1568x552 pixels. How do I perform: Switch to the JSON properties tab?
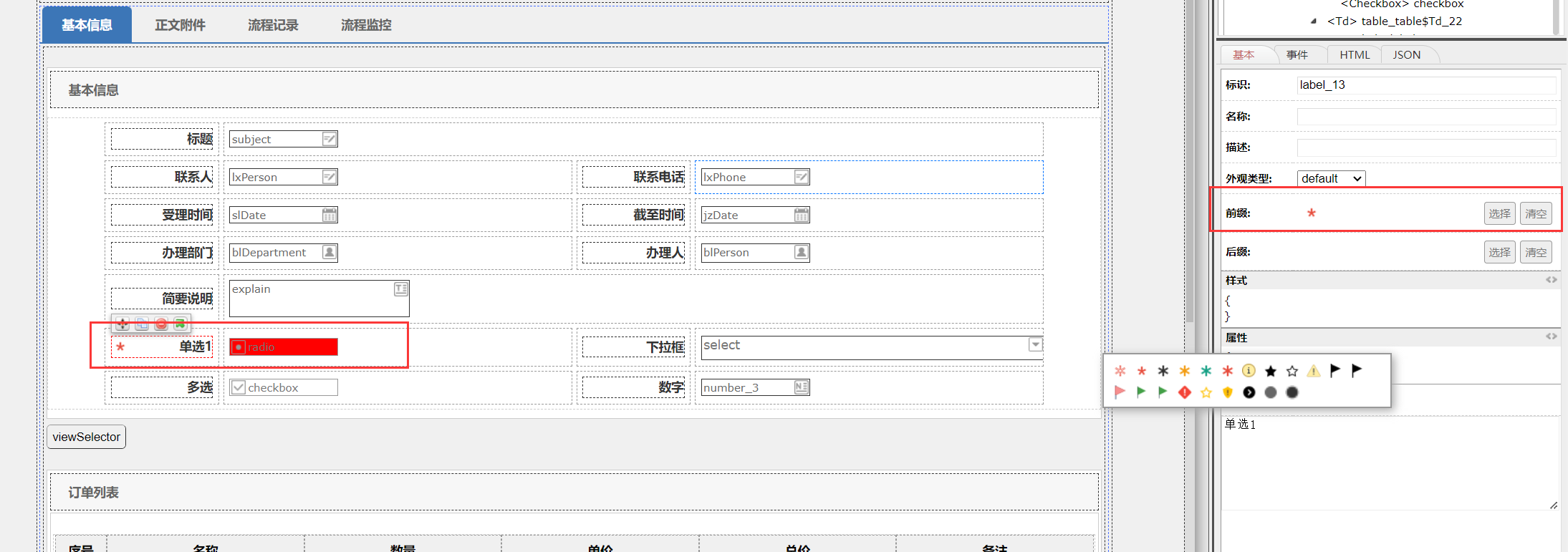pos(1407,55)
